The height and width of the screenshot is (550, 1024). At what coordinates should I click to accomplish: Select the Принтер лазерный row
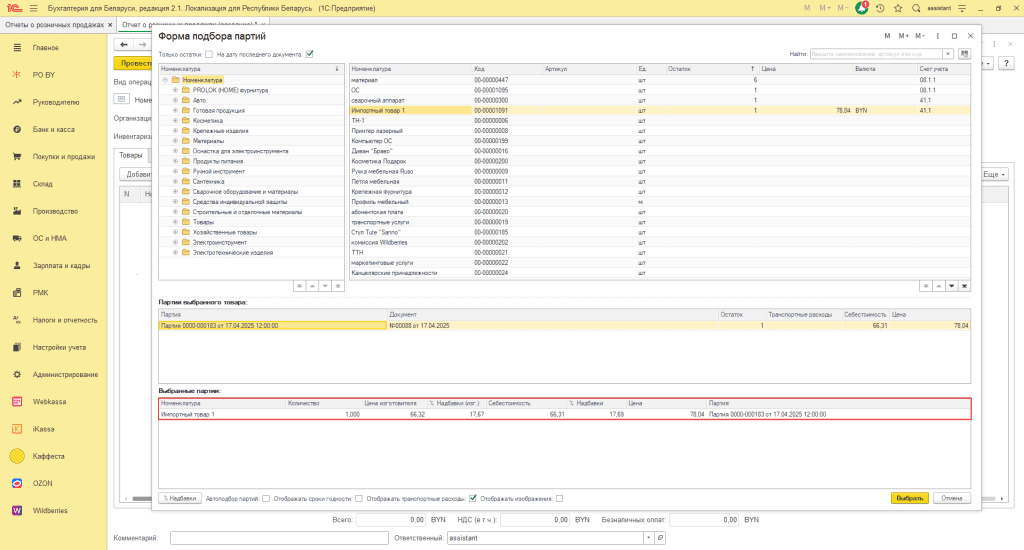pos(660,131)
